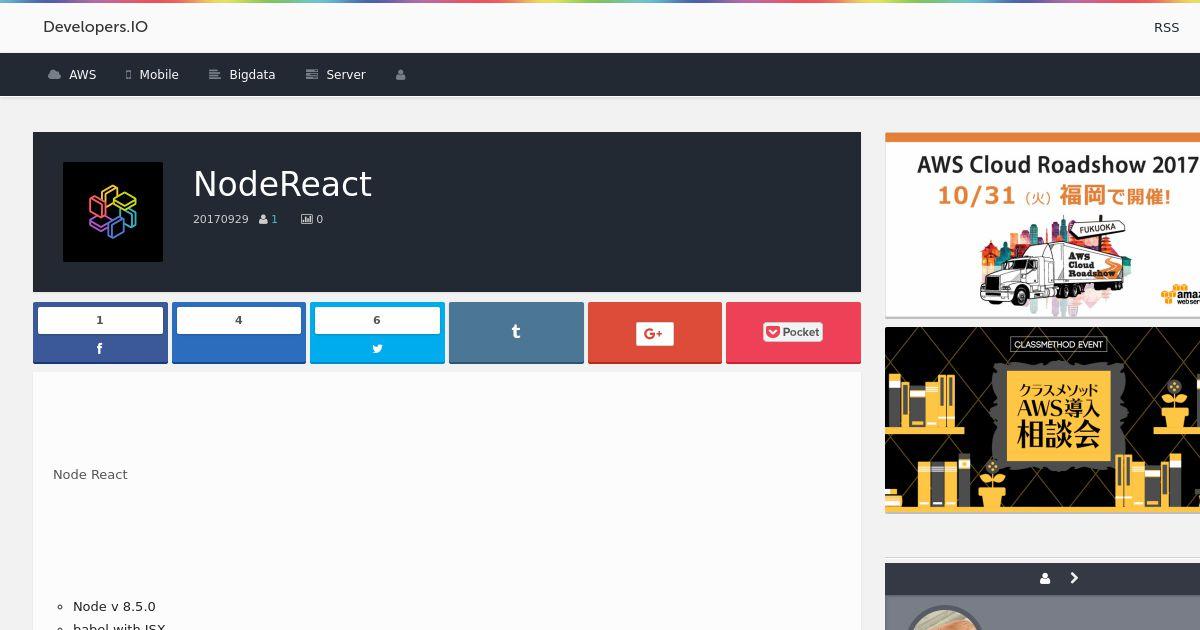Click the share button showing count 4
Screen dimensions: 1200x630
[239, 333]
